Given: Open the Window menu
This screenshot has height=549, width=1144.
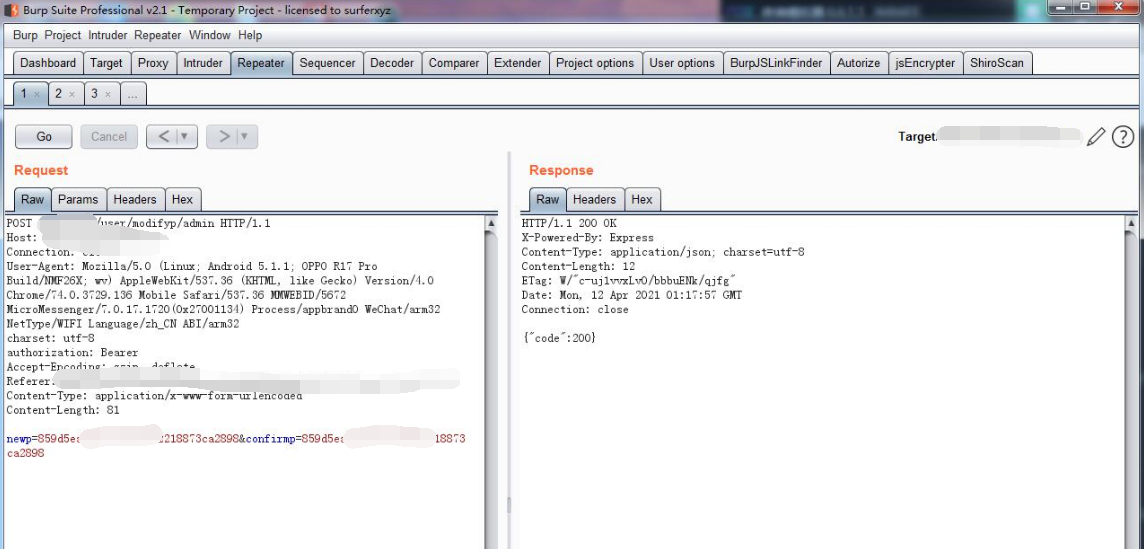Looking at the screenshot, I should pos(209,35).
